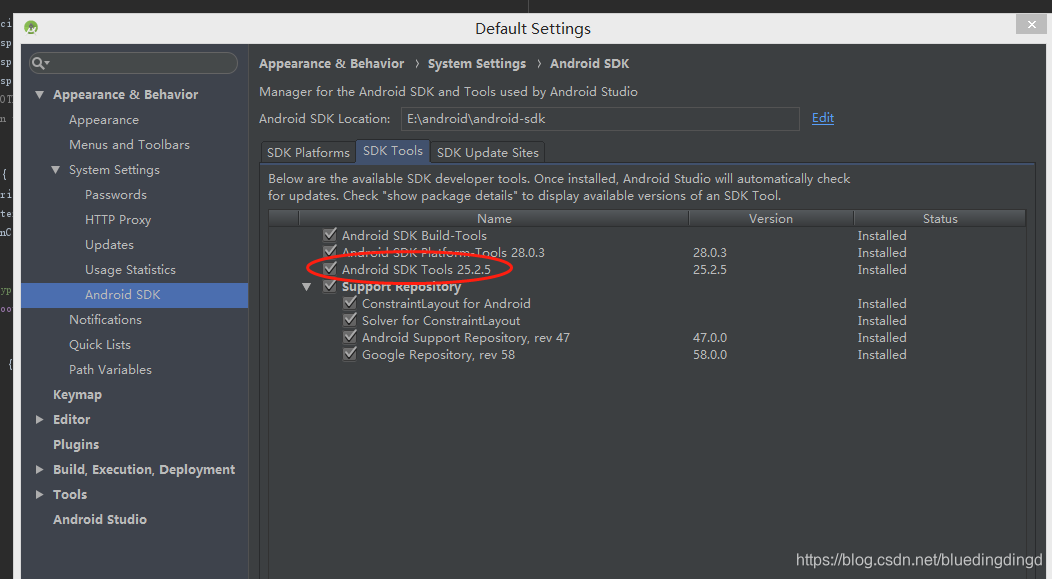This screenshot has width=1052, height=579.
Task: Click the Android Studio logo in title bar
Action: coord(31,28)
